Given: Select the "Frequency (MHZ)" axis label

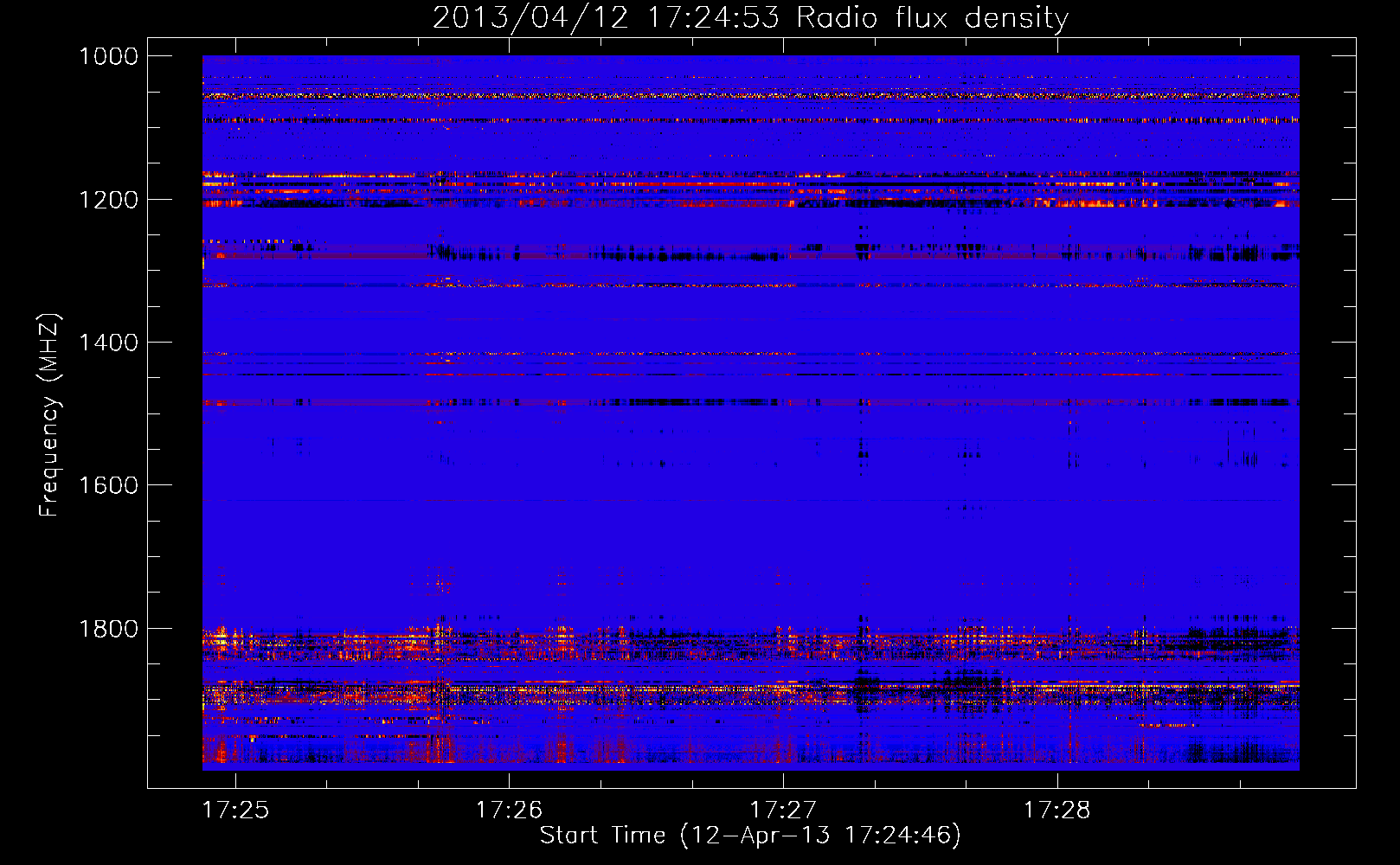Looking at the screenshot, I should pos(50,415).
